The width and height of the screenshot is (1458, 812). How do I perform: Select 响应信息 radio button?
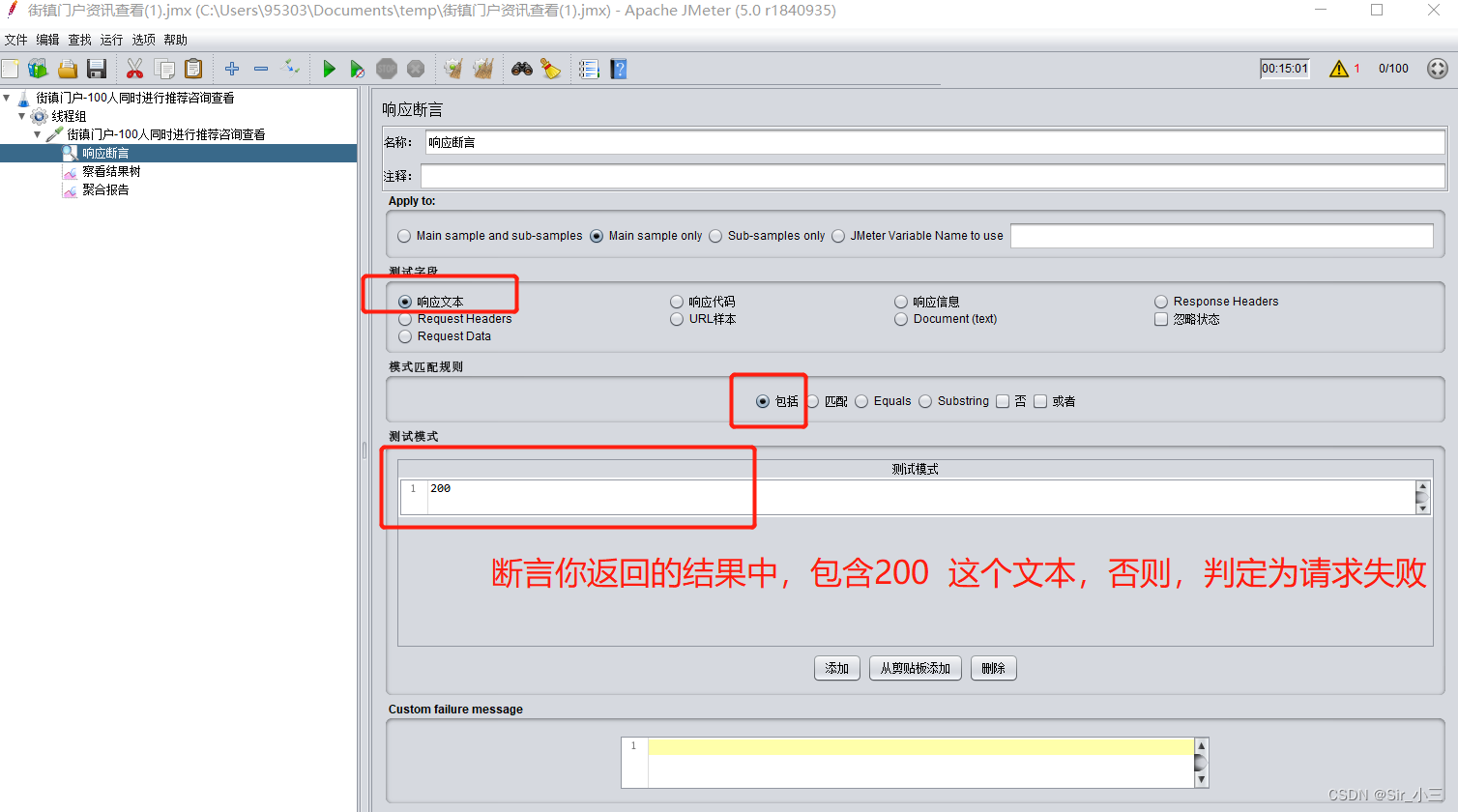coord(901,302)
